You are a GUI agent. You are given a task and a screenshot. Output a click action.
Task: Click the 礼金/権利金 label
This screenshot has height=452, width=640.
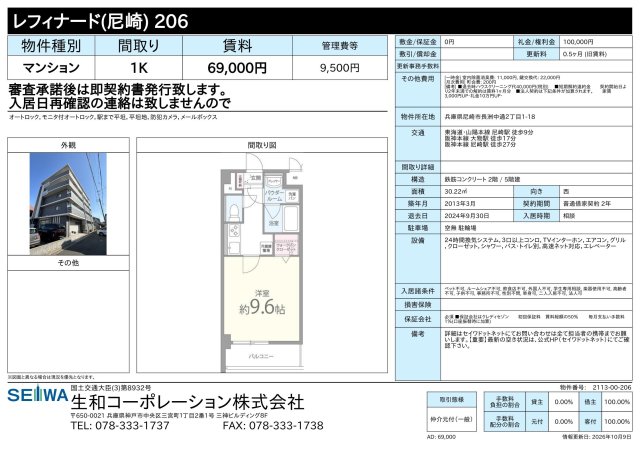(x=536, y=42)
